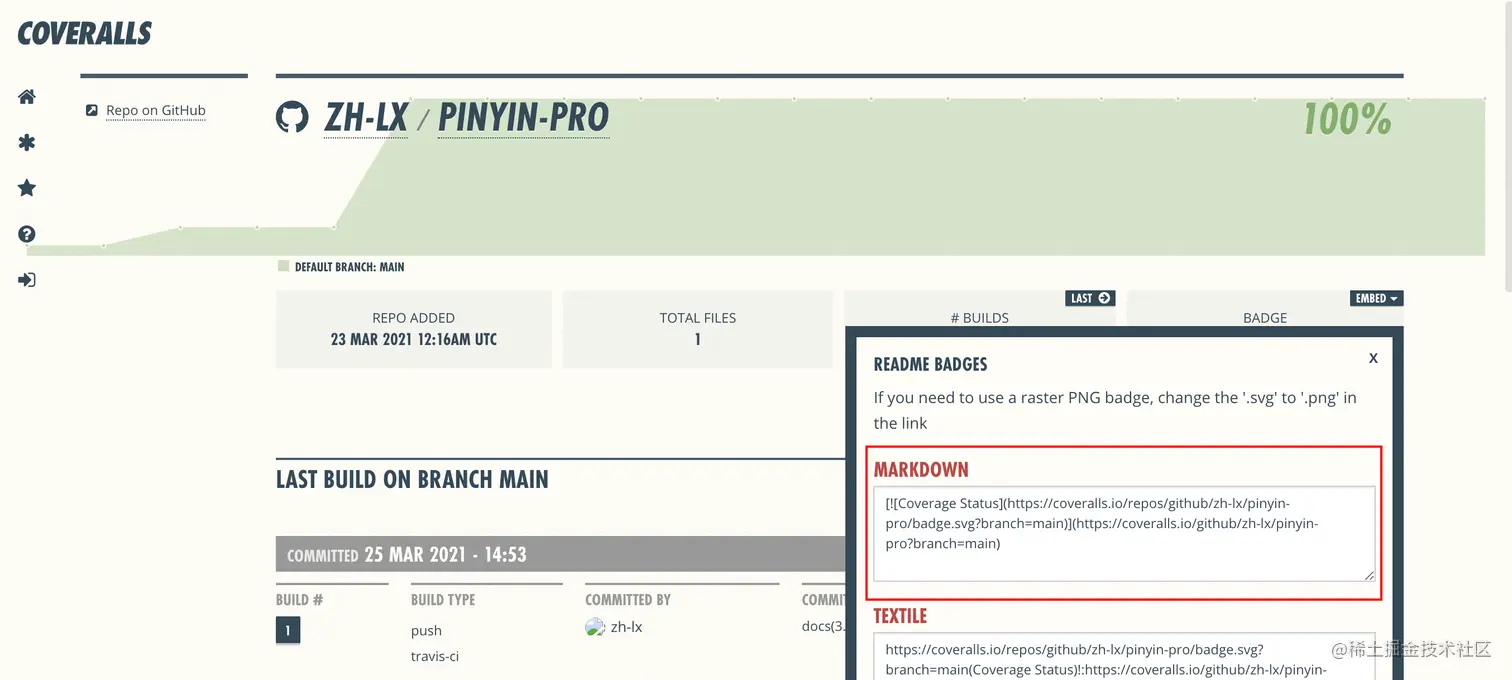Click the zh-lx committer avatar
The width and height of the screenshot is (1512, 680).
[595, 627]
